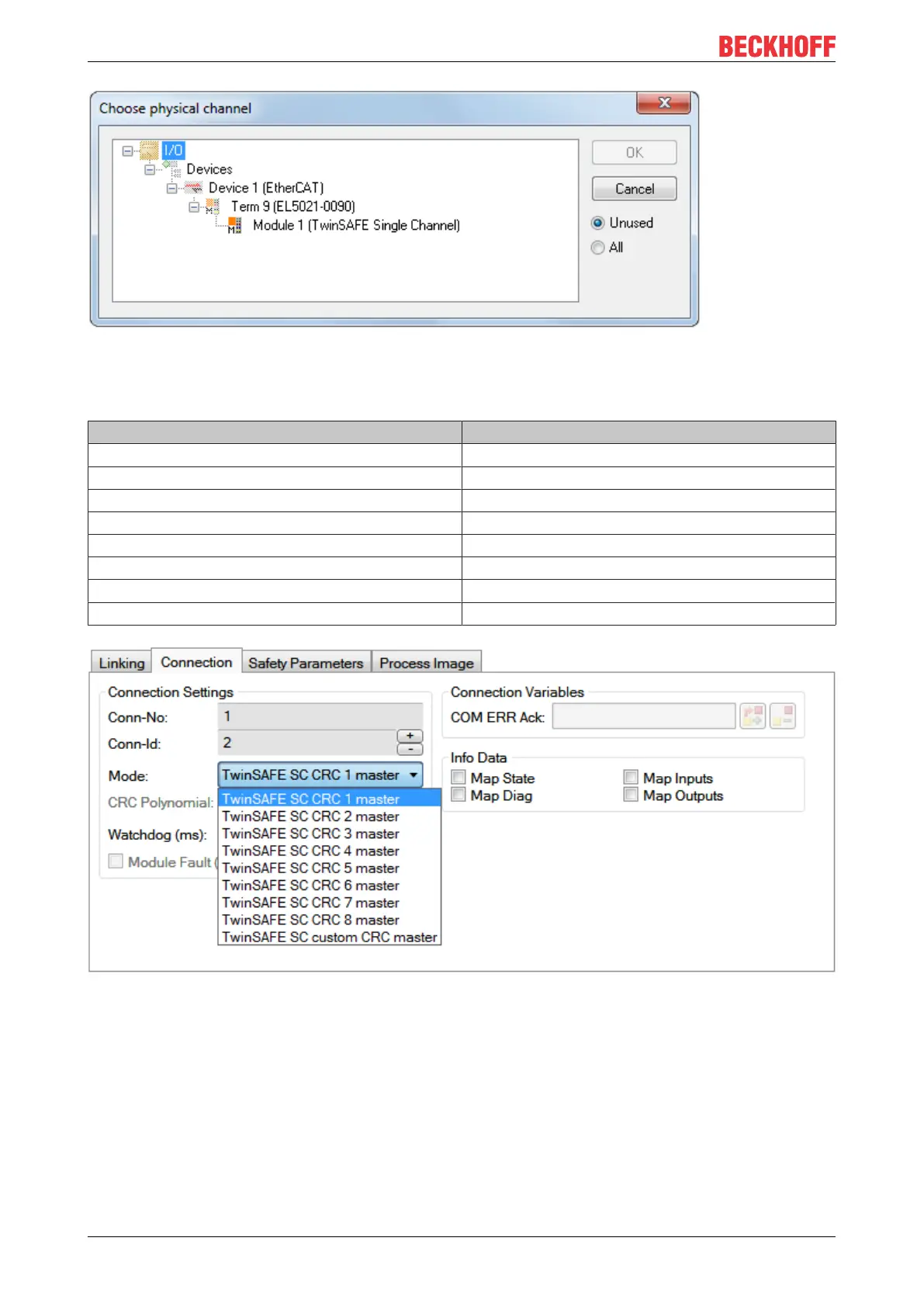This screenshot has height=1307, width=924.
Task: Collapse the I/O tree node
Action: point(128,151)
